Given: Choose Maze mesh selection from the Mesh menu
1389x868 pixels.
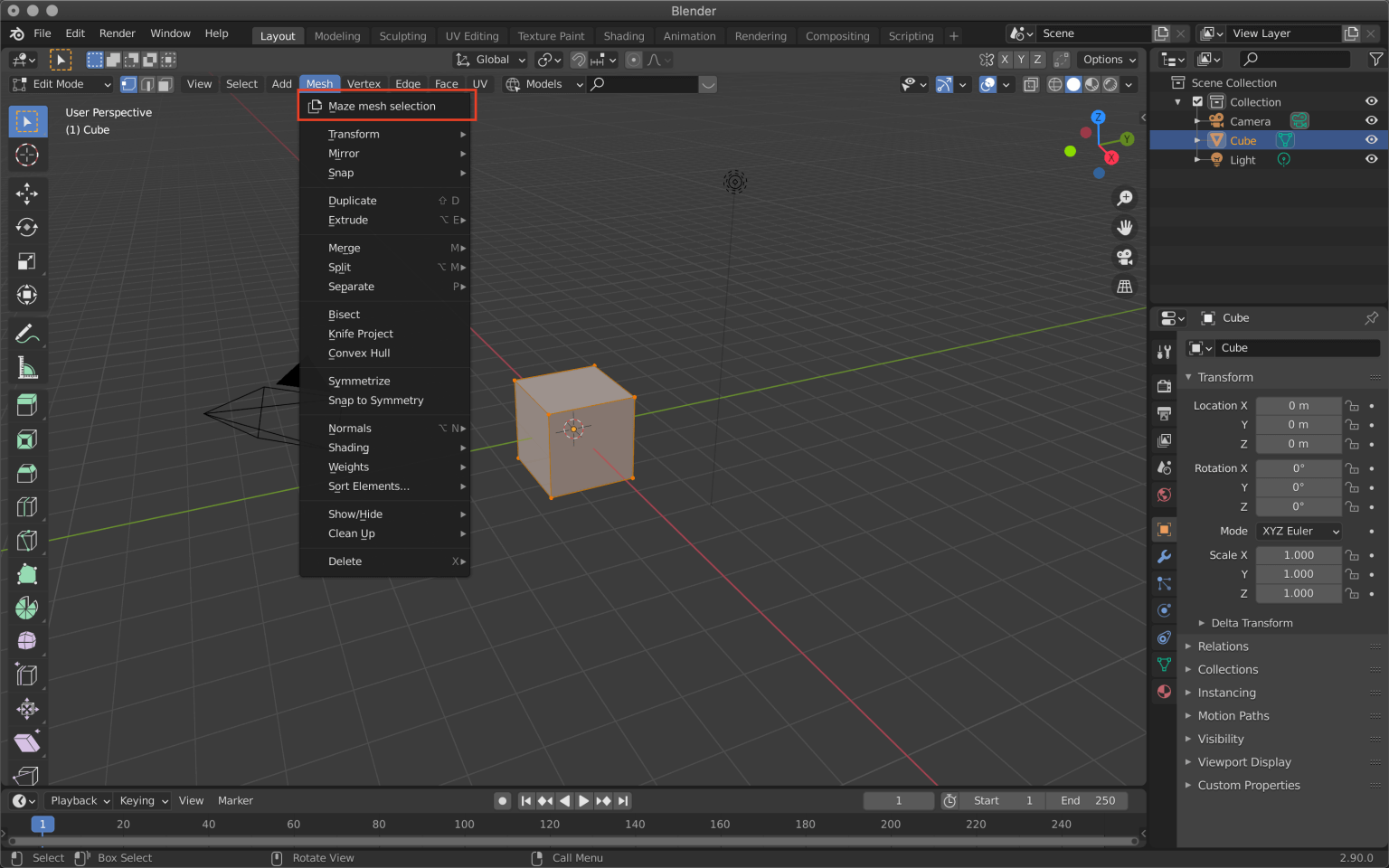Looking at the screenshot, I should pos(386,106).
